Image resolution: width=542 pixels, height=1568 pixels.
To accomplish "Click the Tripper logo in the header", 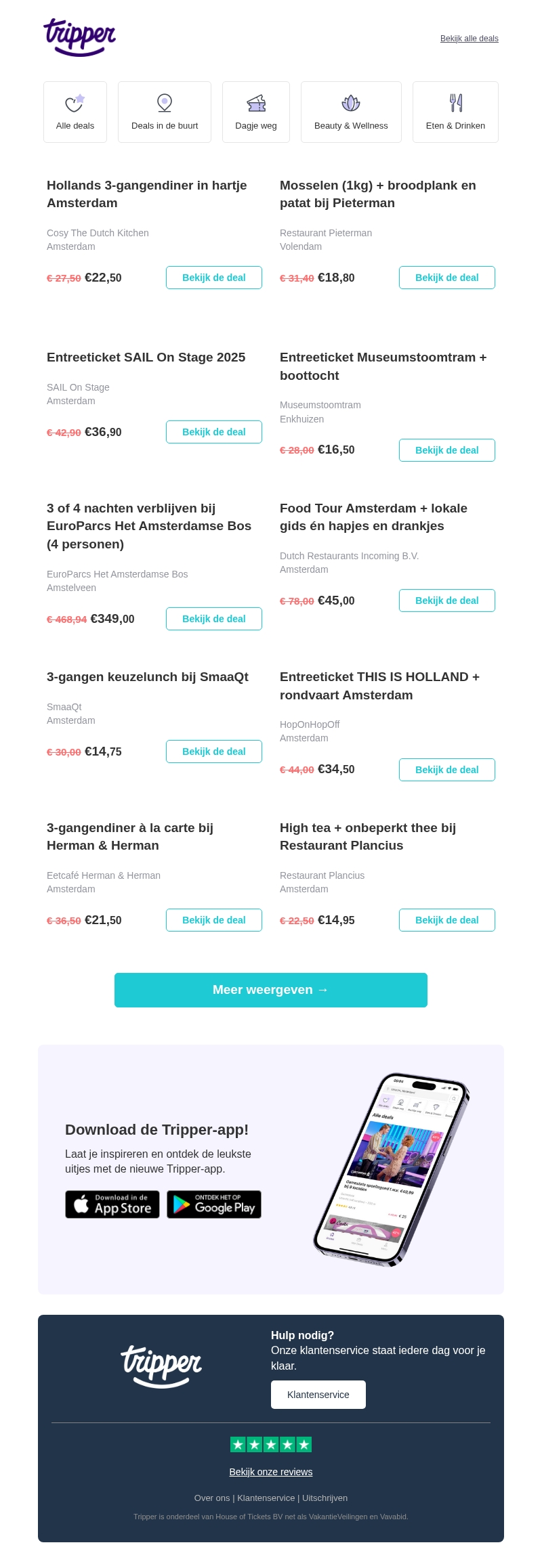I will (x=80, y=37).
